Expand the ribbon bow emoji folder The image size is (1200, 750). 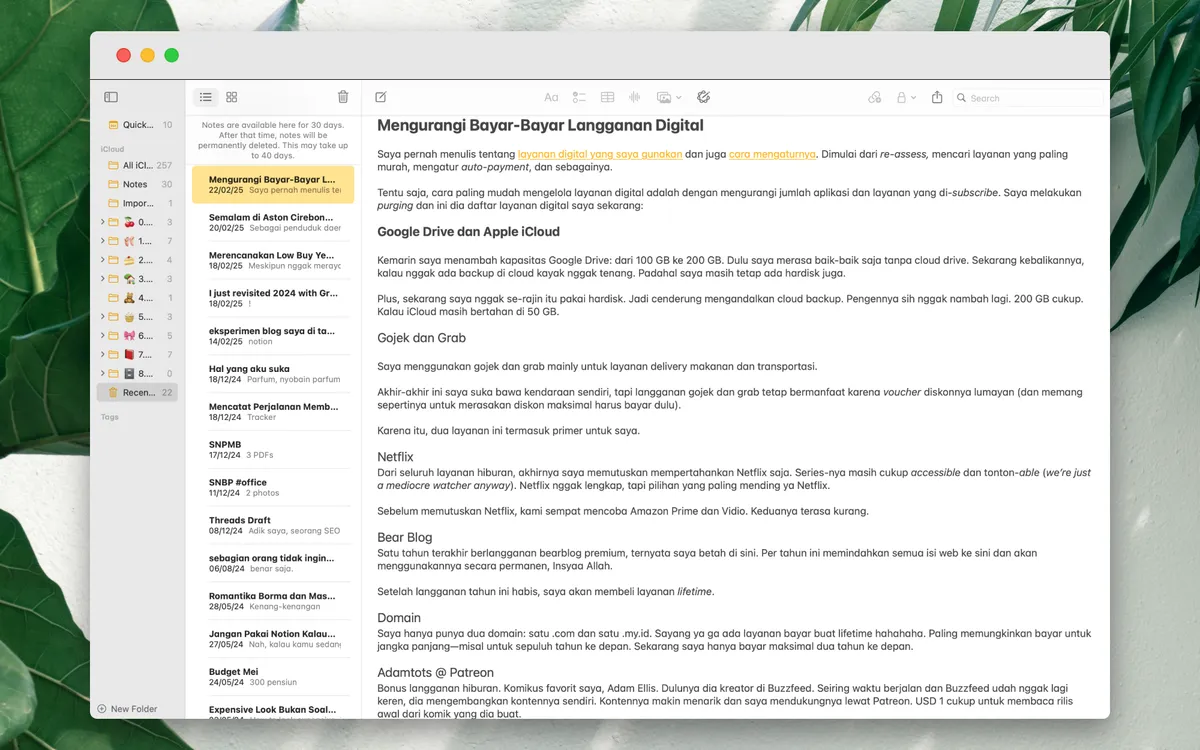103,336
